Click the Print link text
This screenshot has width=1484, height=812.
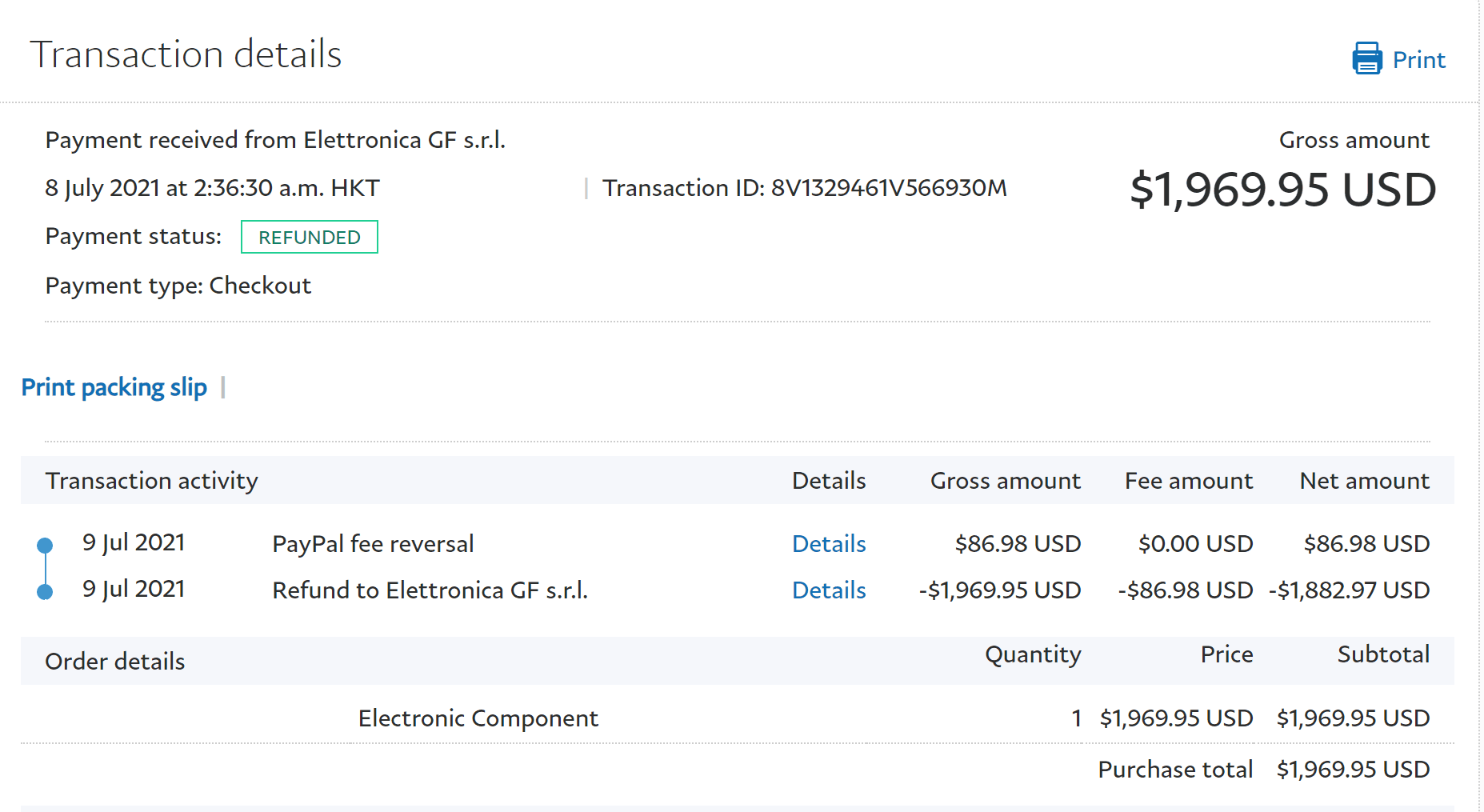pyautogui.click(x=1418, y=60)
